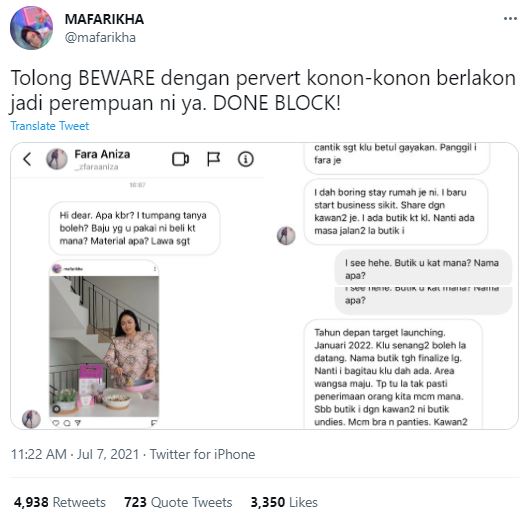Tap the back arrow in chat header
This screenshot has width=526, height=515.
28,159
